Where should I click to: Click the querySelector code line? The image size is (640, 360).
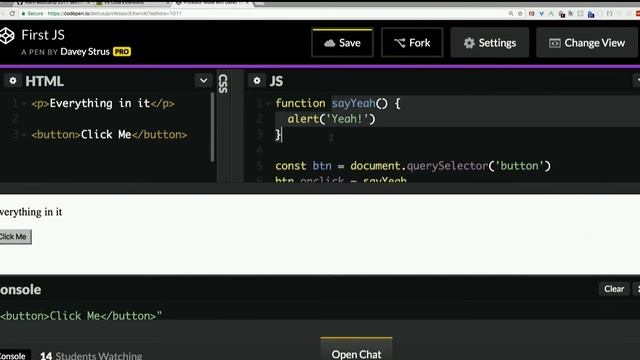pos(413,166)
